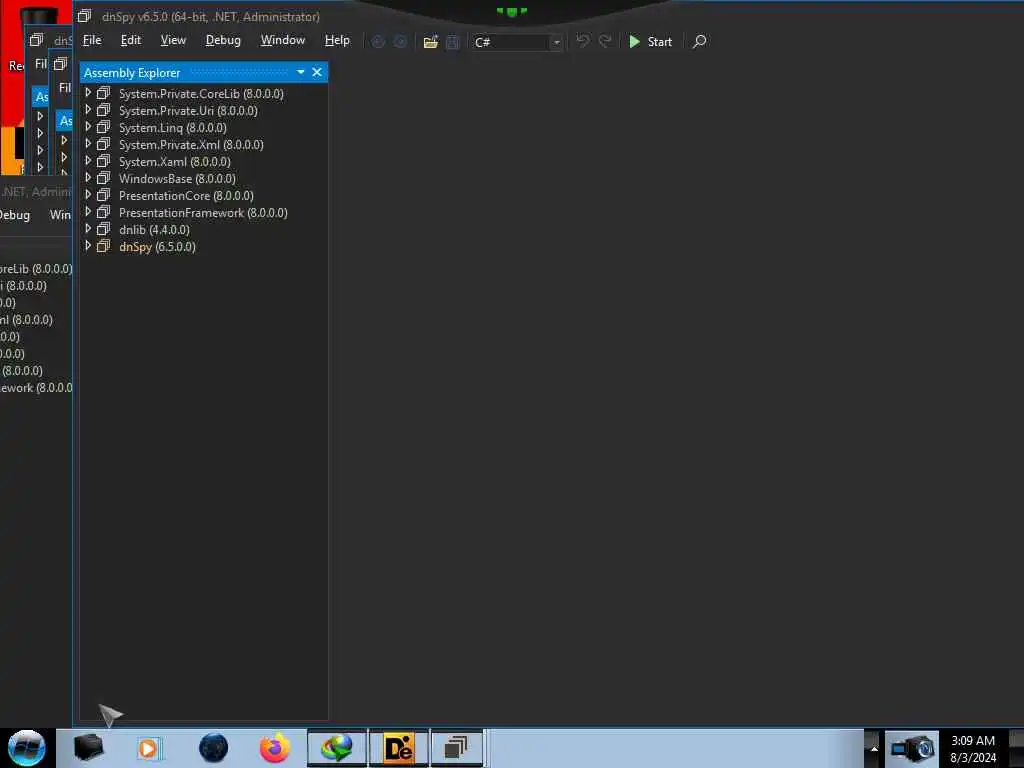Open the black box app on taskbar
Viewport: 1024px width, 768px height.
pyautogui.click(x=89, y=748)
